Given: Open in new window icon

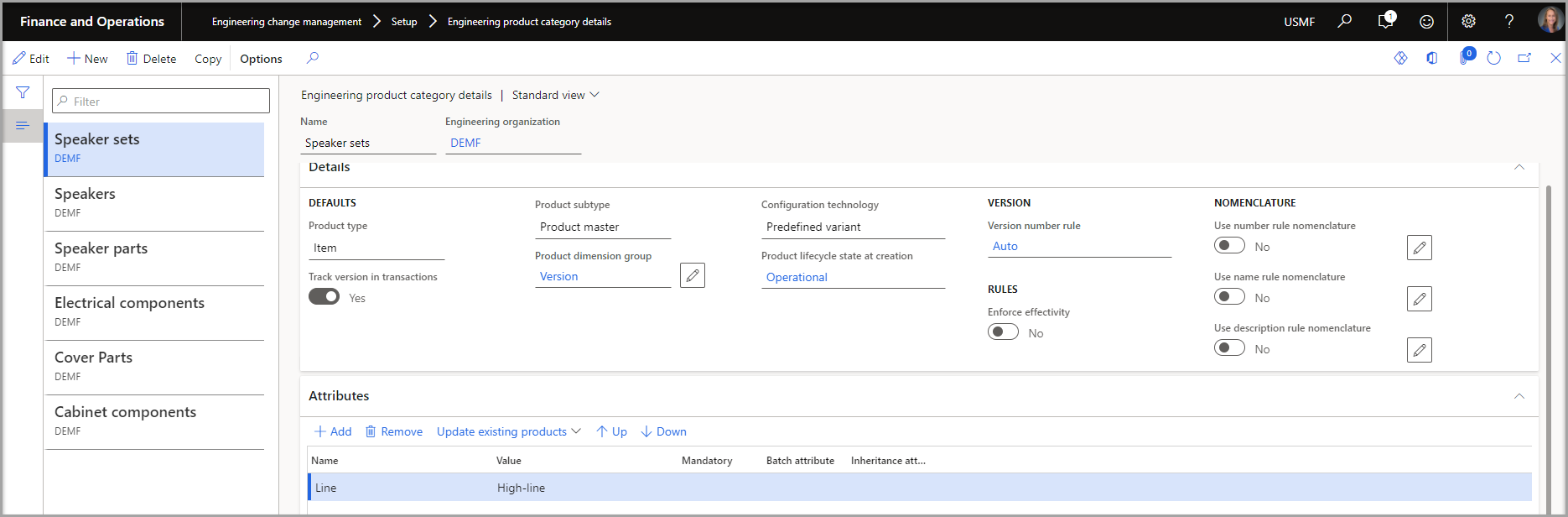Looking at the screenshot, I should pos(1524,58).
